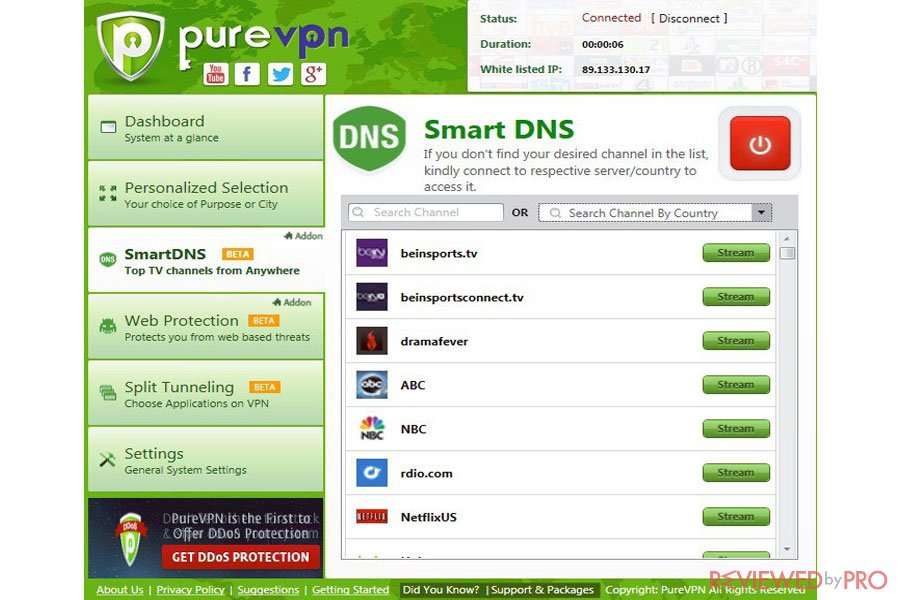
Task: Open the Dashboard menu item
Action: (x=205, y=127)
